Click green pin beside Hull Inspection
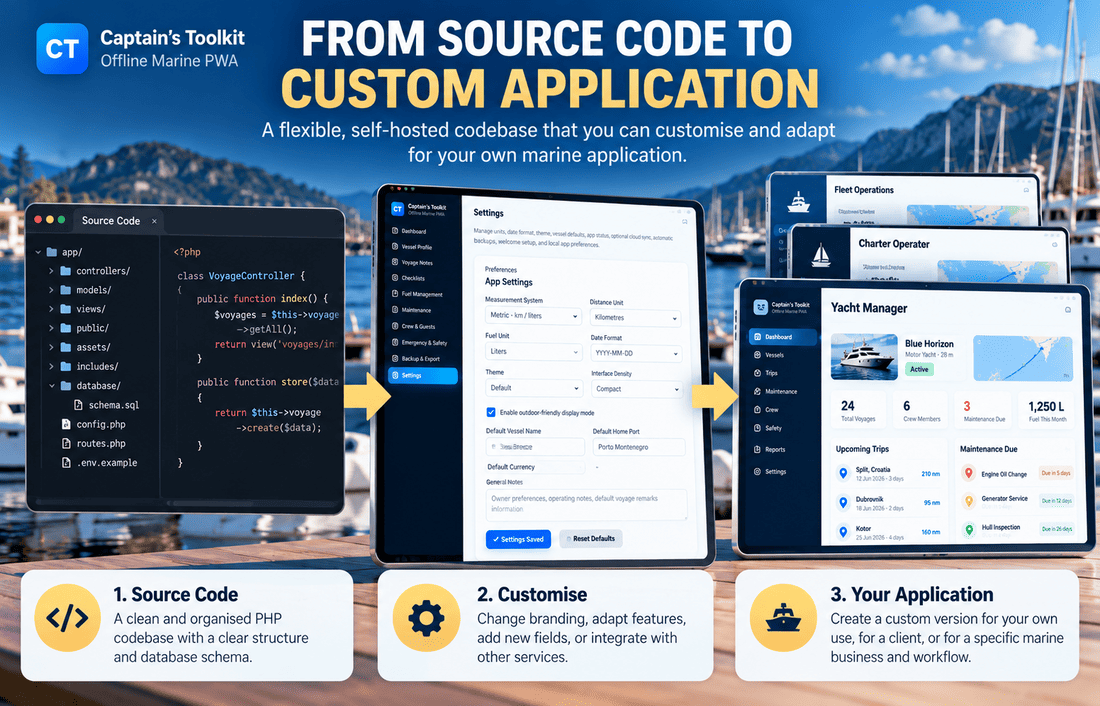This screenshot has height=706, width=1100. pos(969,530)
